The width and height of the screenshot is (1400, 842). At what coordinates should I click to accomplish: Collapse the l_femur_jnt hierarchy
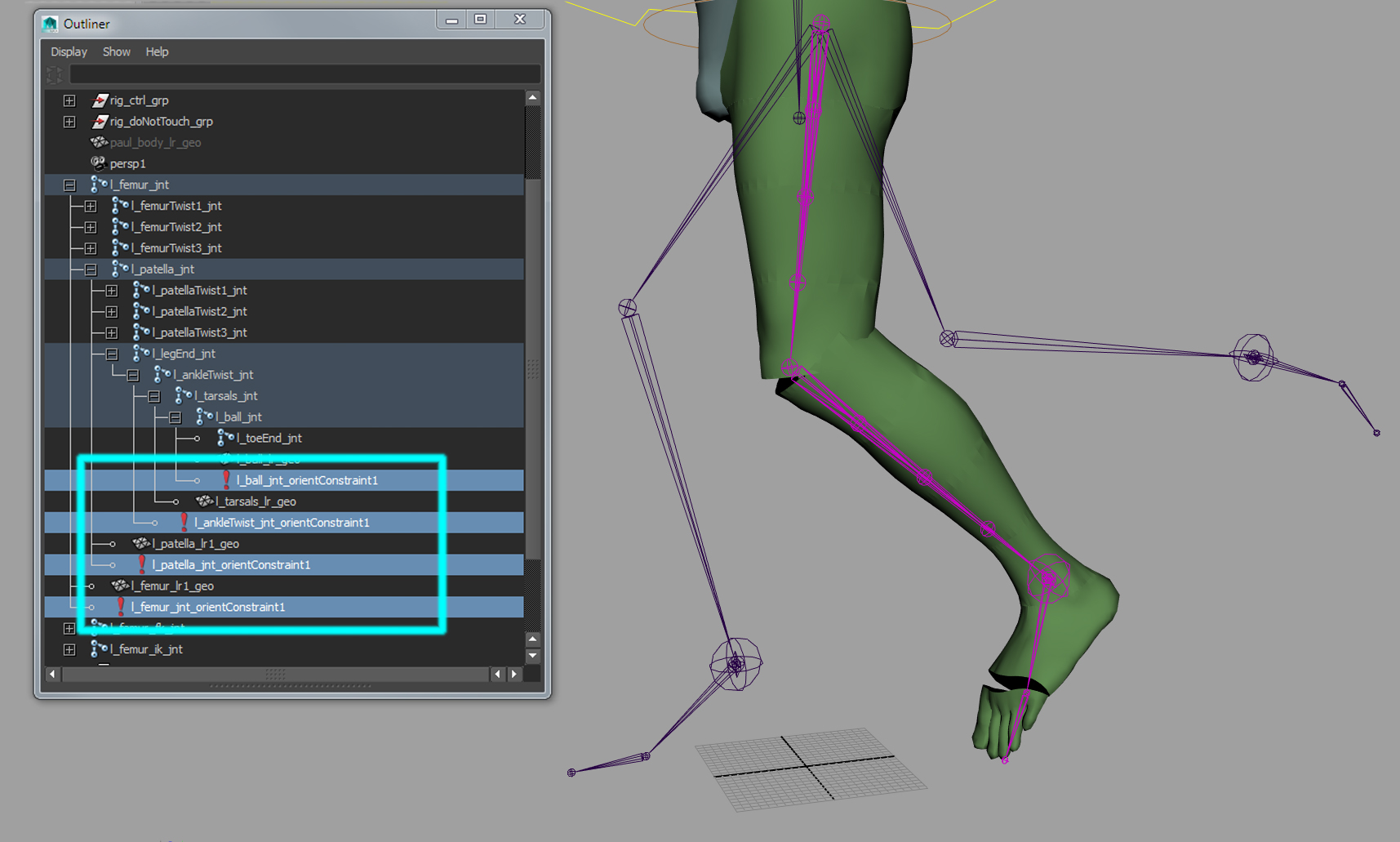click(x=69, y=185)
